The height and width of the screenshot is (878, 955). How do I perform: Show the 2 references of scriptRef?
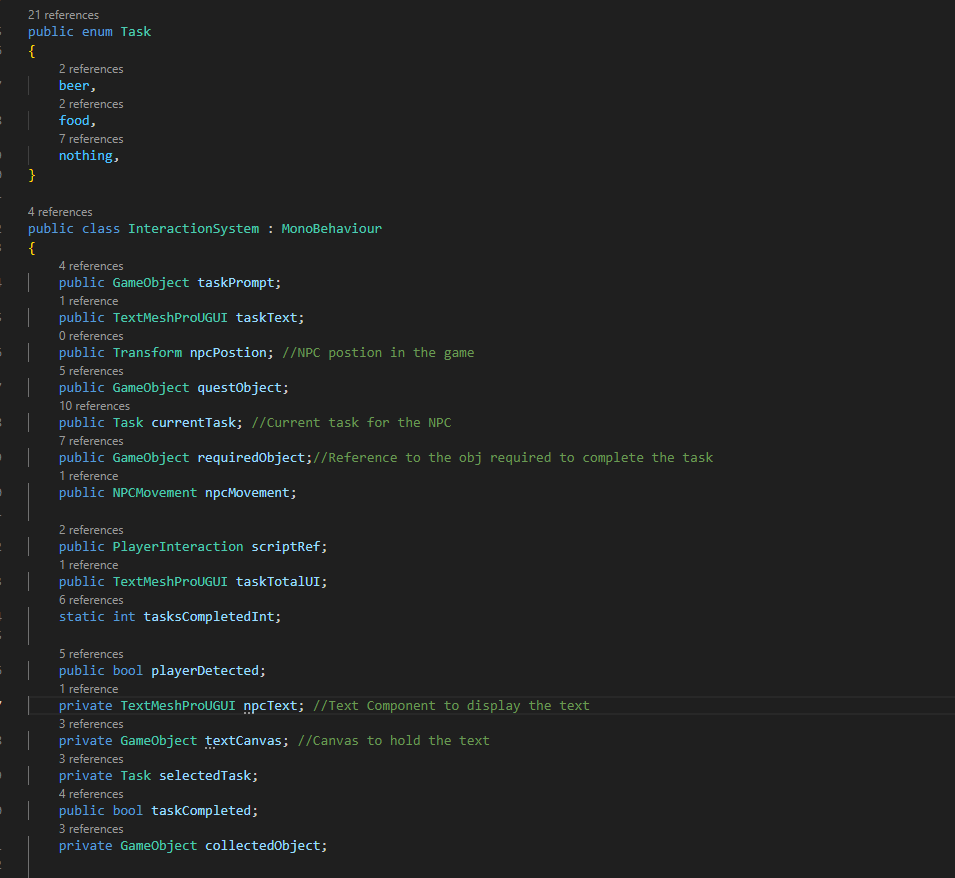(x=91, y=530)
